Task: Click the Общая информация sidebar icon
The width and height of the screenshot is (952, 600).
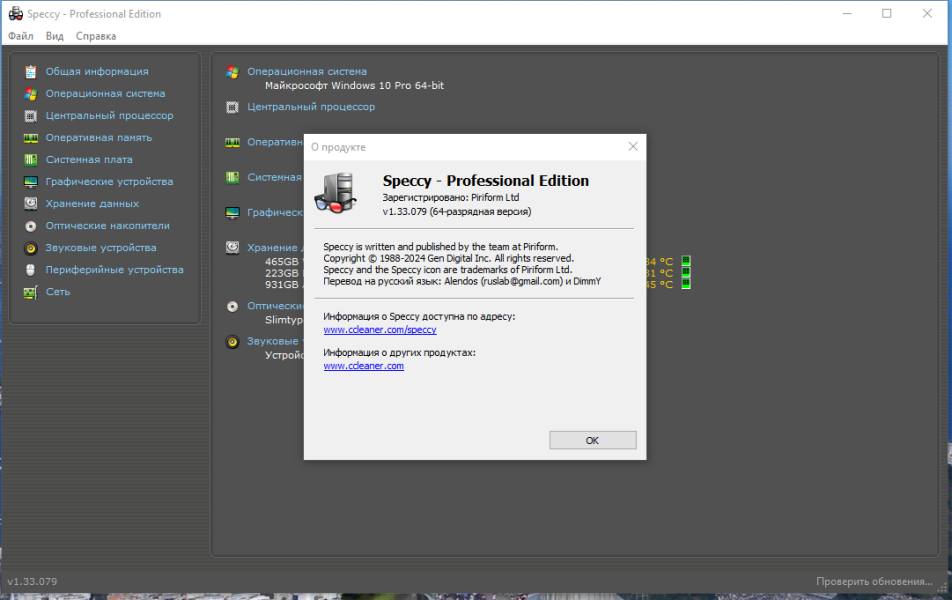Action: (x=30, y=72)
